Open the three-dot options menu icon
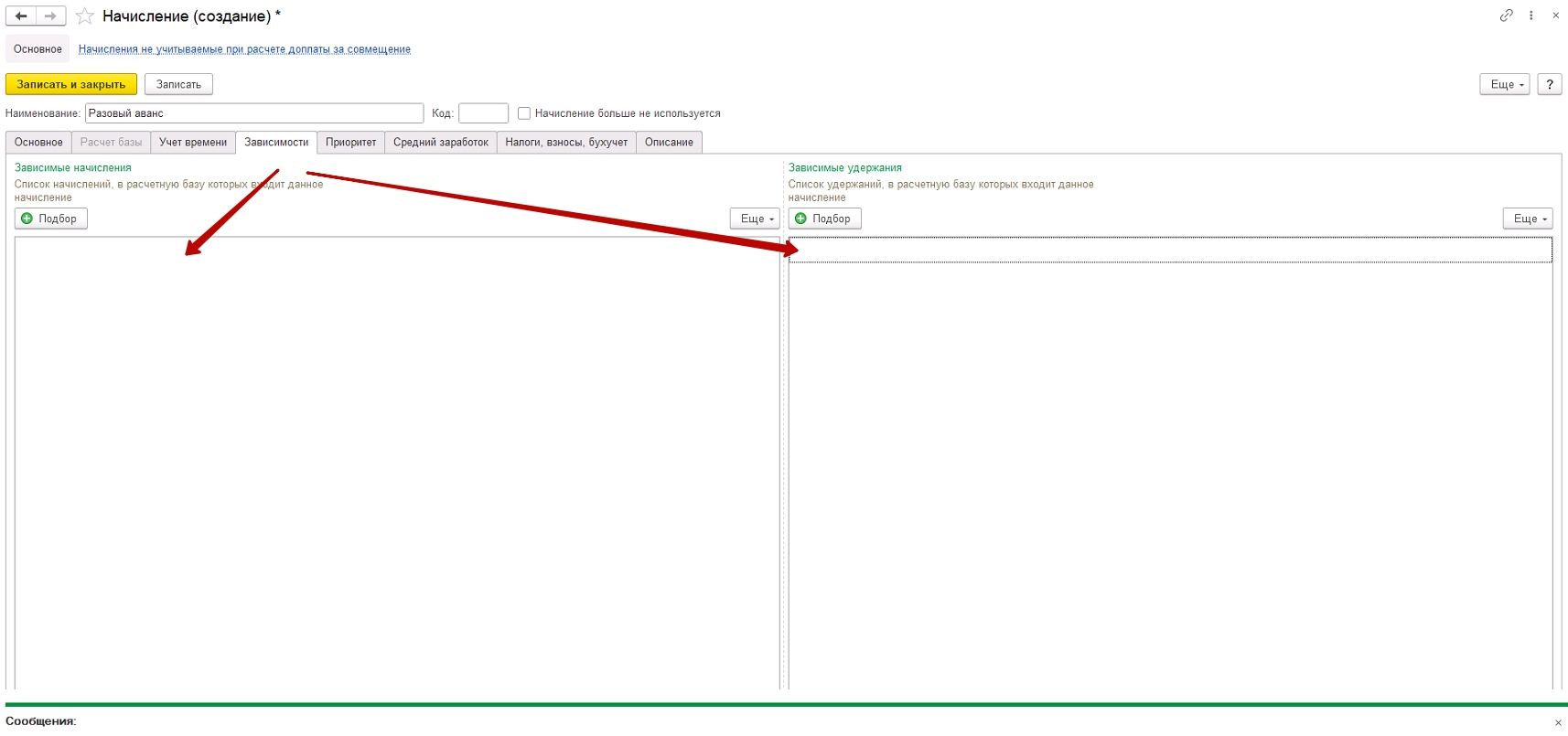 pyautogui.click(x=1530, y=16)
